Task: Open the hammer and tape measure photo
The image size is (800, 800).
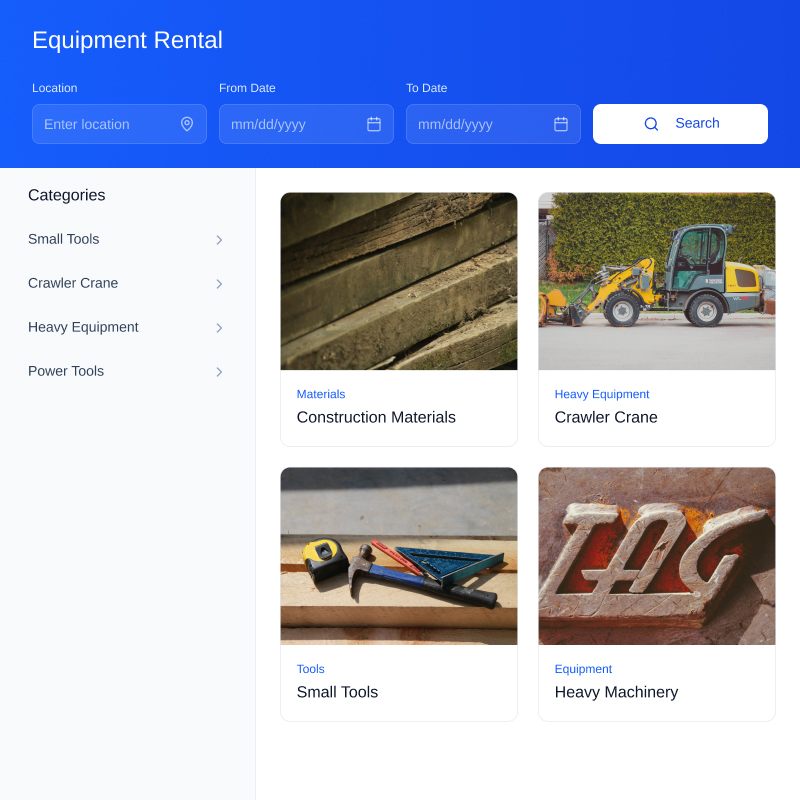Action: pos(399,556)
